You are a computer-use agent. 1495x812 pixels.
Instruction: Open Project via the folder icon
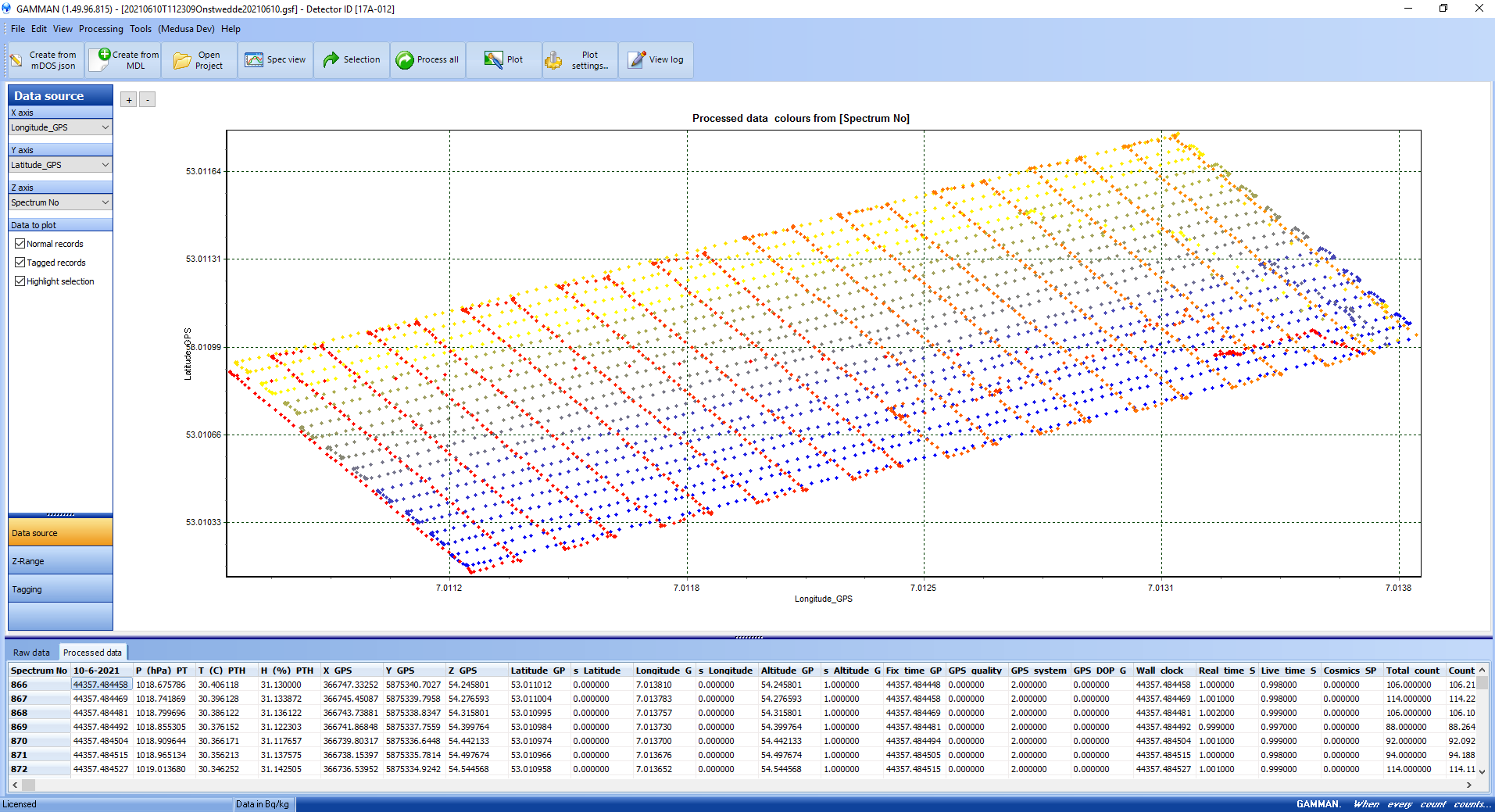point(182,60)
